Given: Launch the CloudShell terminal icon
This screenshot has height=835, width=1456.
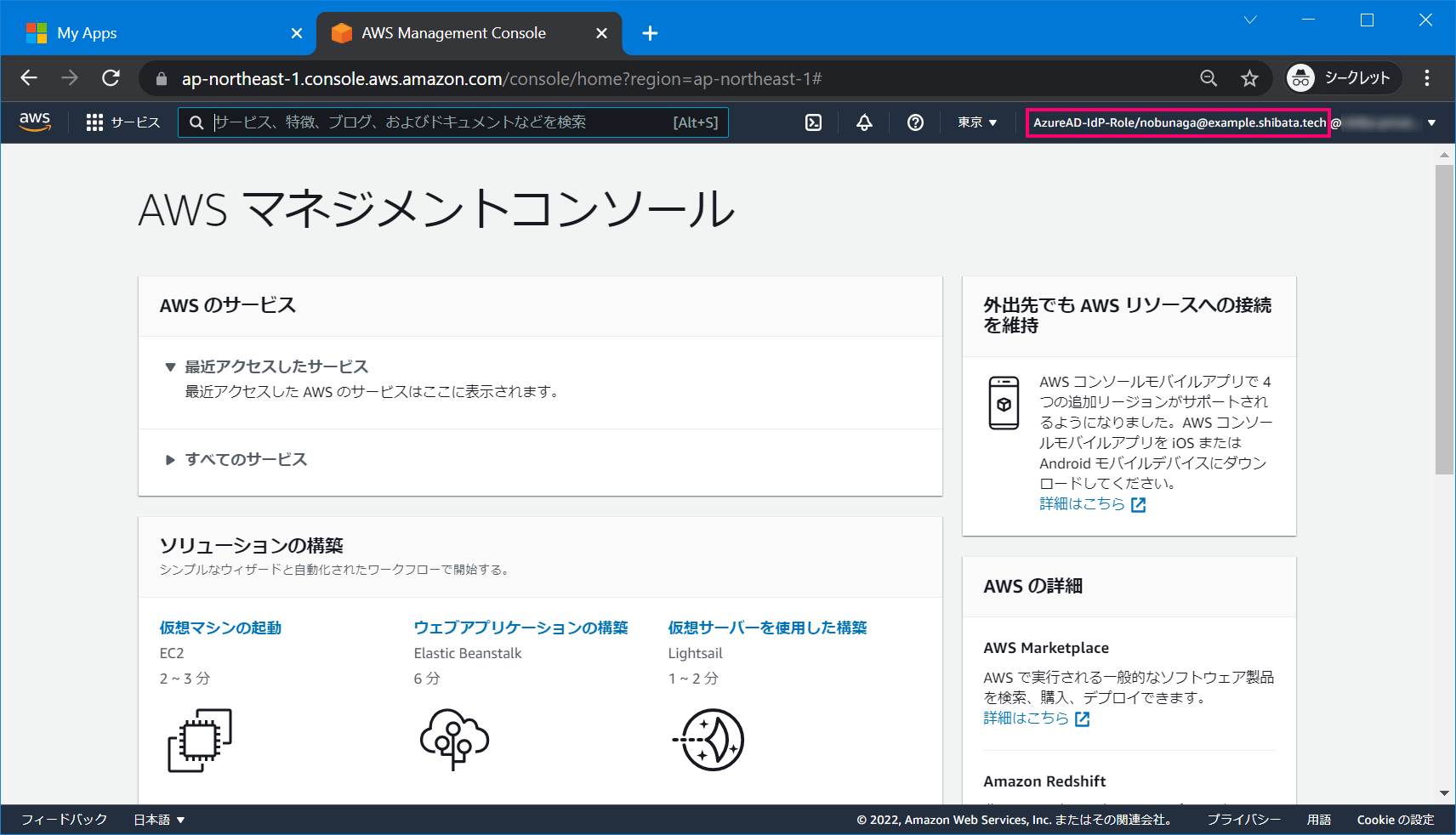Looking at the screenshot, I should point(813,122).
